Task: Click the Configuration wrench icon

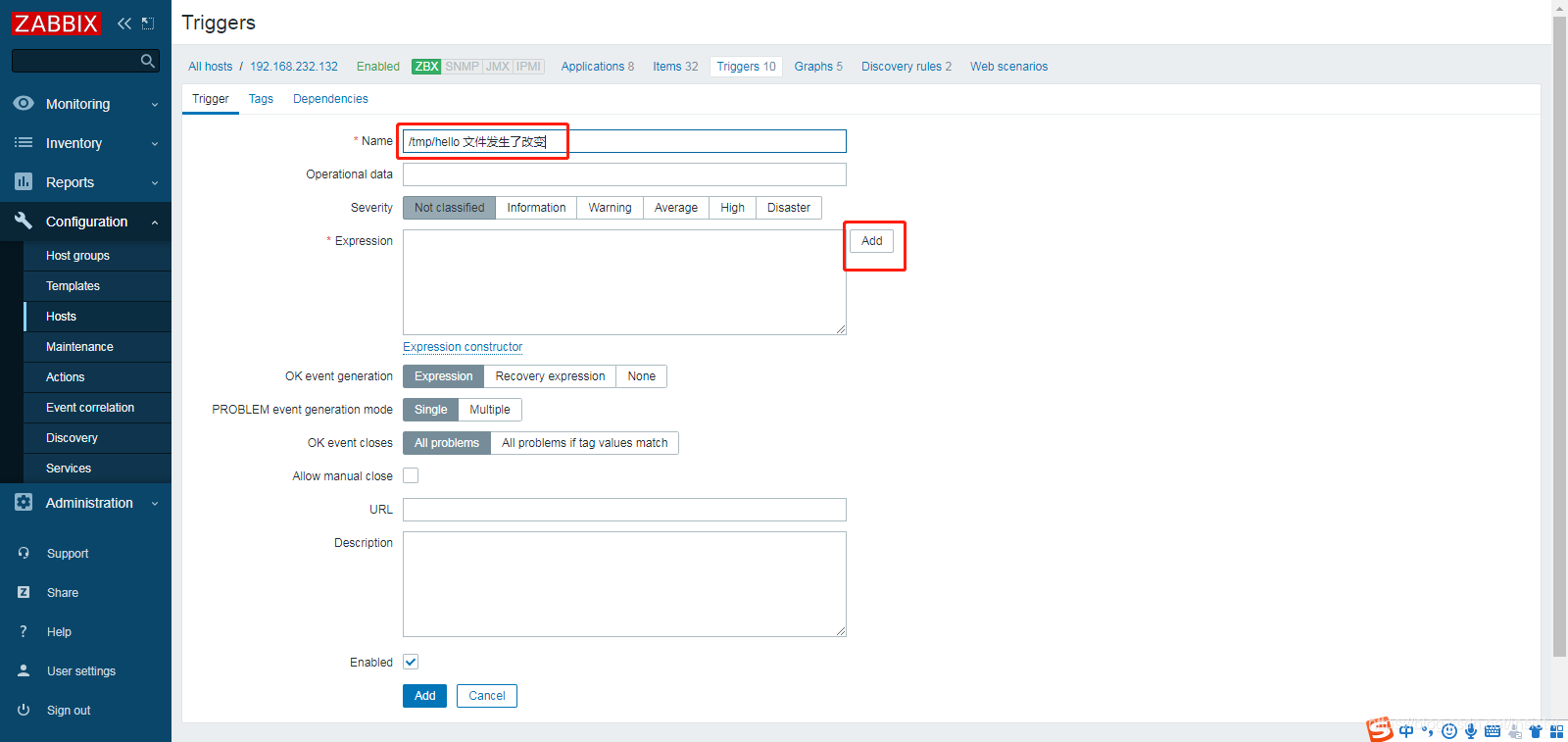Action: pos(24,221)
